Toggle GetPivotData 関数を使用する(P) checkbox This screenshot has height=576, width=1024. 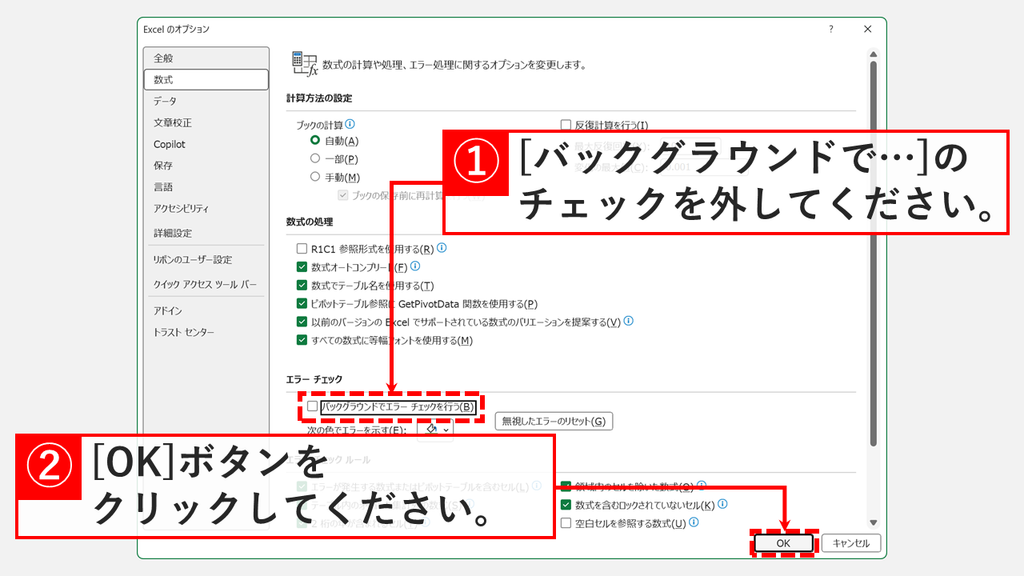click(302, 304)
